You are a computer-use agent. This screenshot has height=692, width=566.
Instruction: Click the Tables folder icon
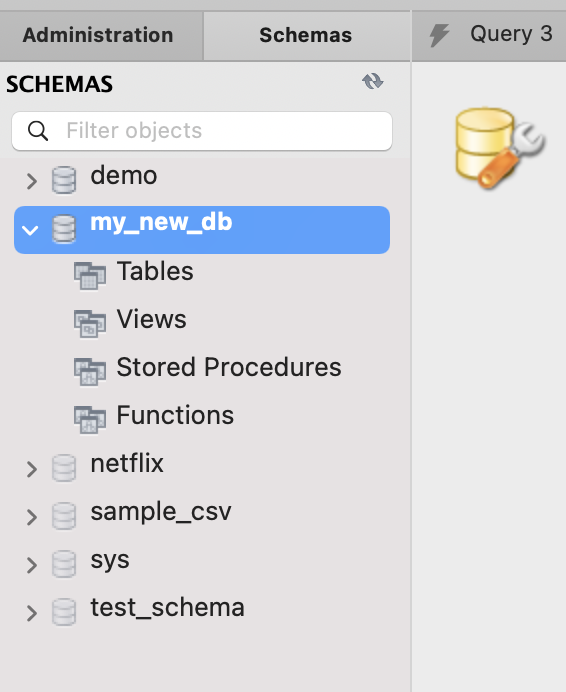point(90,276)
